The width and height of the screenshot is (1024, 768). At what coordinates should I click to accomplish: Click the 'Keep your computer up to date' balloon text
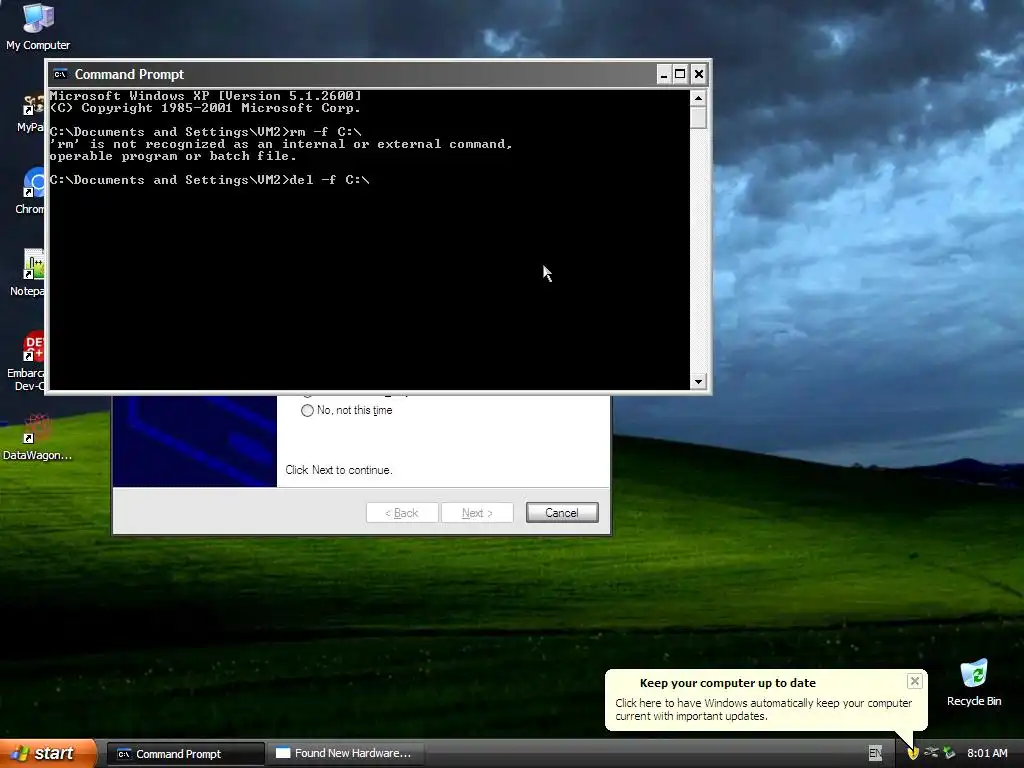tap(763, 709)
